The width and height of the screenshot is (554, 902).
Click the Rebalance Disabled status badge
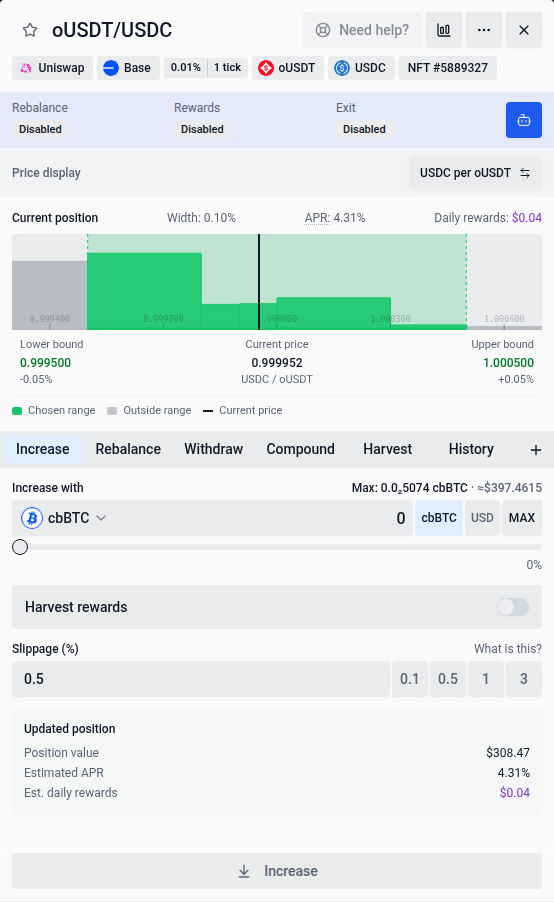[40, 129]
